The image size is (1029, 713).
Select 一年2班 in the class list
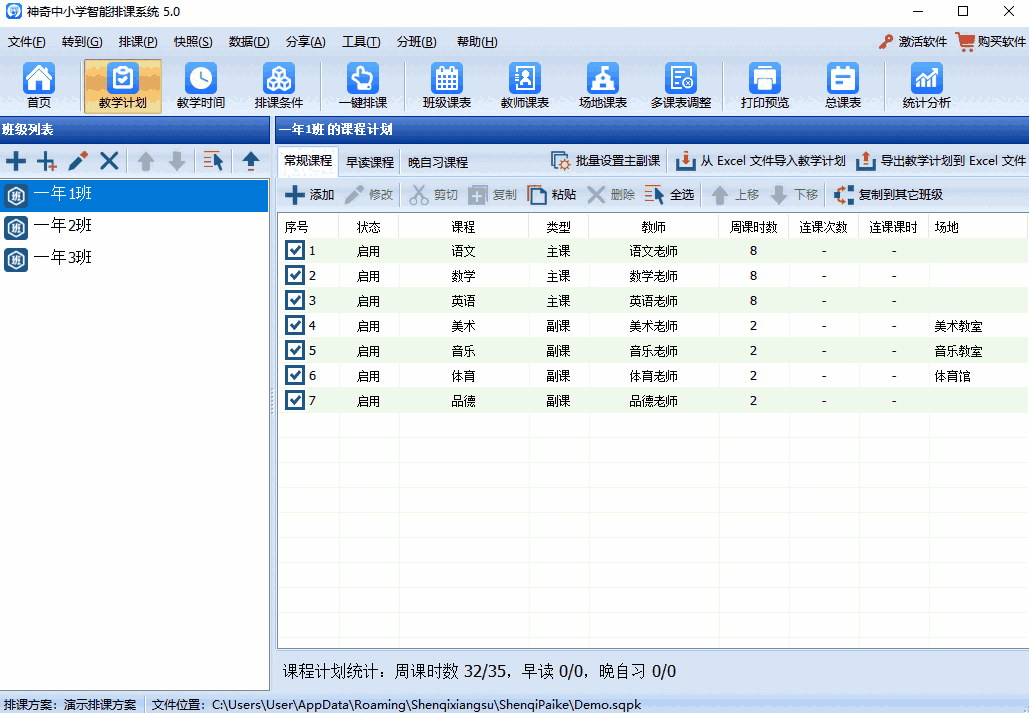(60, 228)
